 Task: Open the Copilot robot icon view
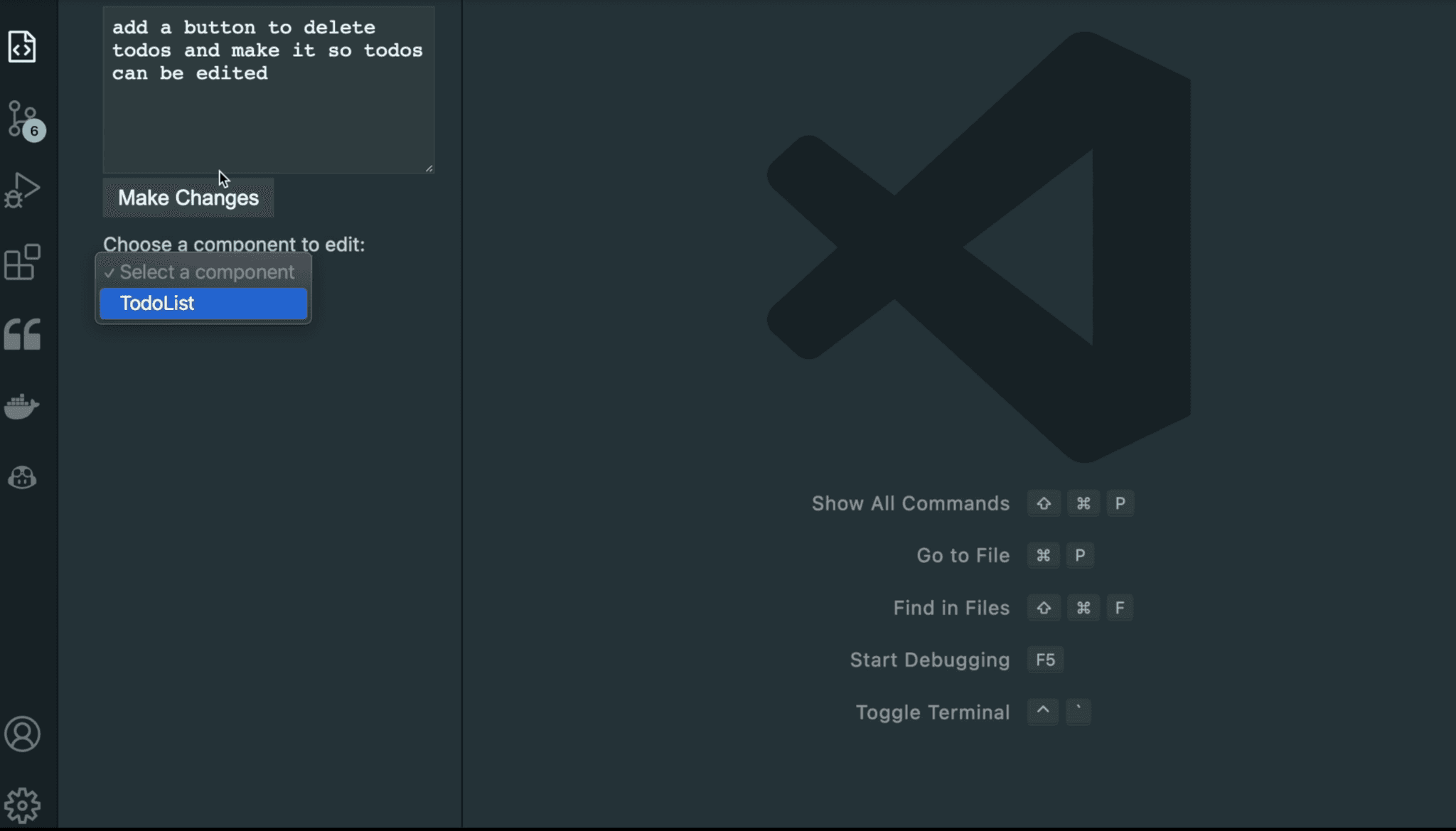pos(22,477)
